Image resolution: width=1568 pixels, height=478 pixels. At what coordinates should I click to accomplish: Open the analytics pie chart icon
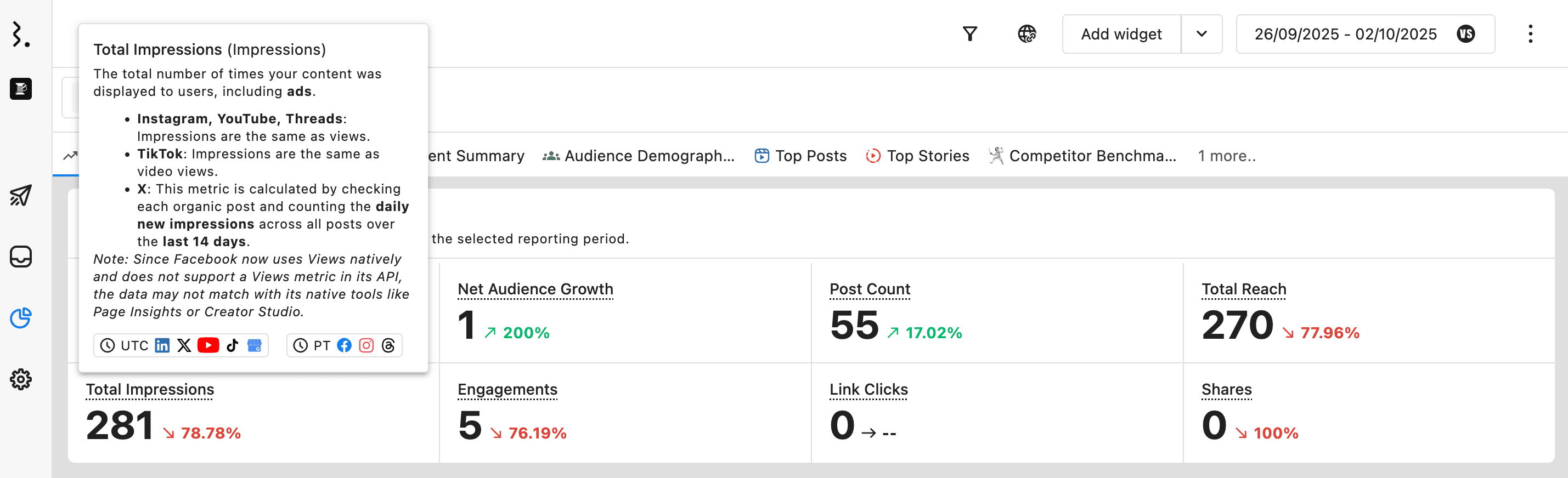[x=21, y=317]
